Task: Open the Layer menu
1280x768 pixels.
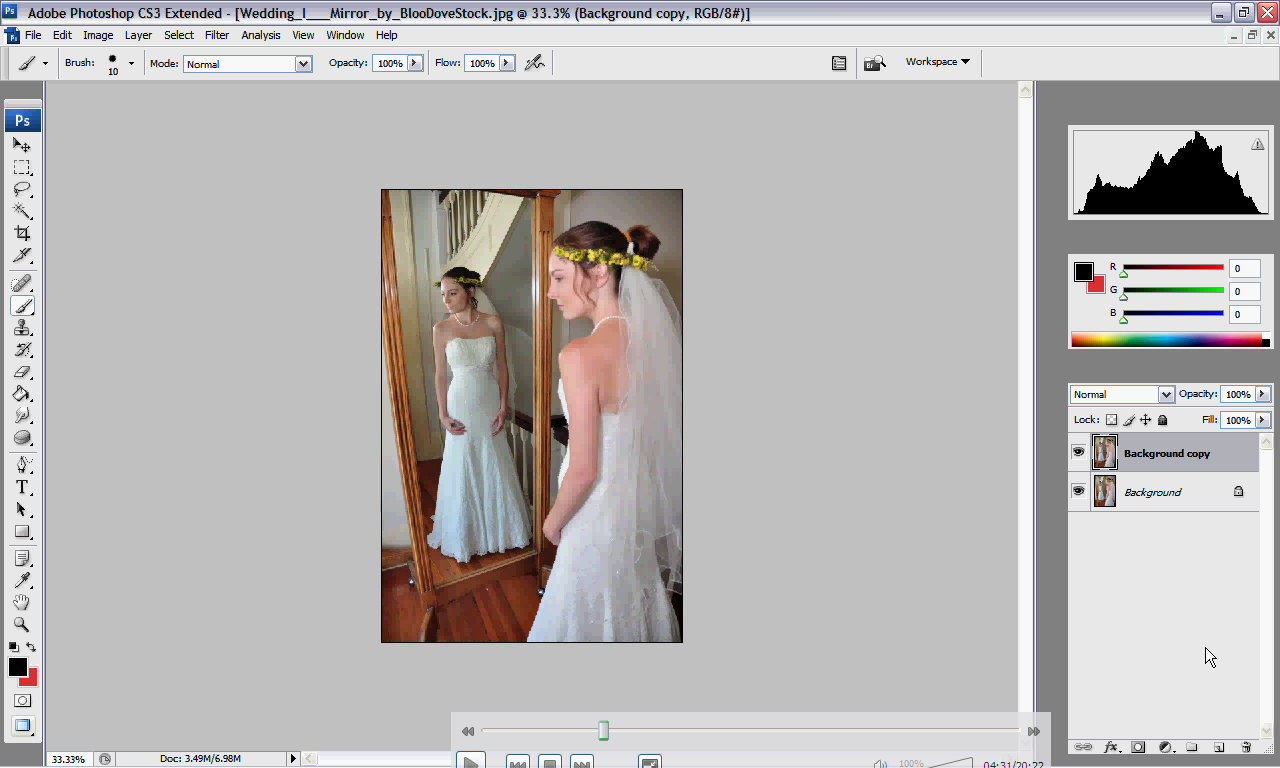Action: [x=138, y=35]
